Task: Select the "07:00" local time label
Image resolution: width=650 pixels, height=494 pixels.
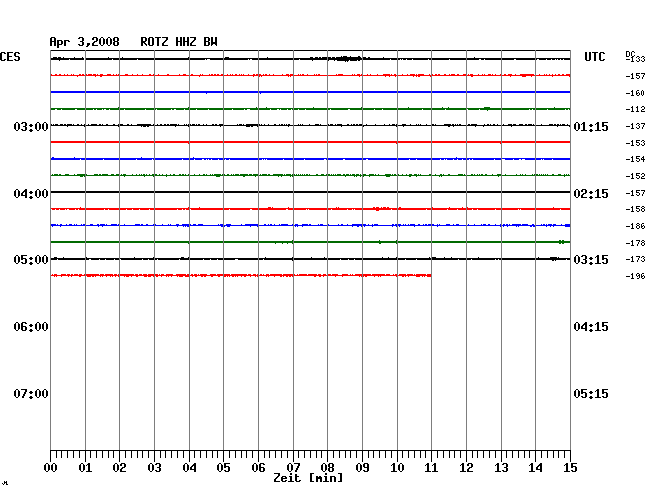Action: 31,393
